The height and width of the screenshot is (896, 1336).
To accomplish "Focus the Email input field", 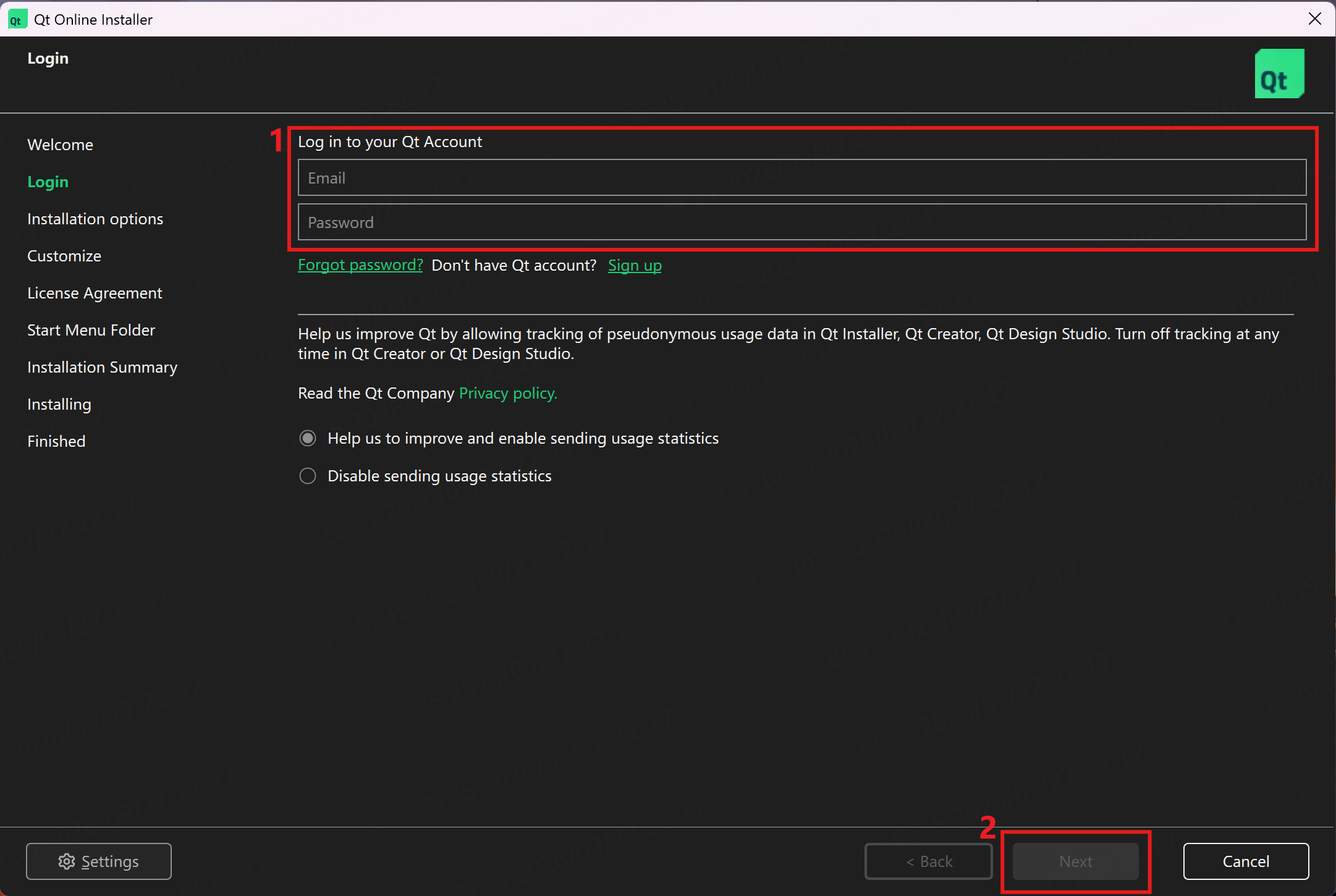I will [x=802, y=178].
